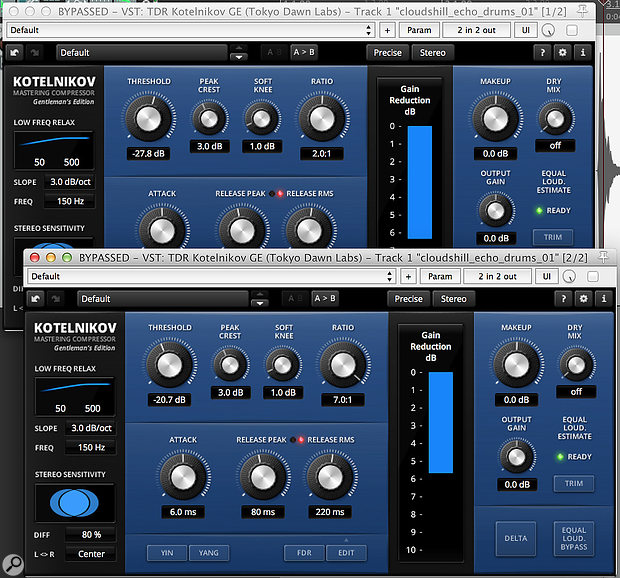The width and height of the screenshot is (620, 578).
Task: Click the EDIT button
Action: (346, 553)
